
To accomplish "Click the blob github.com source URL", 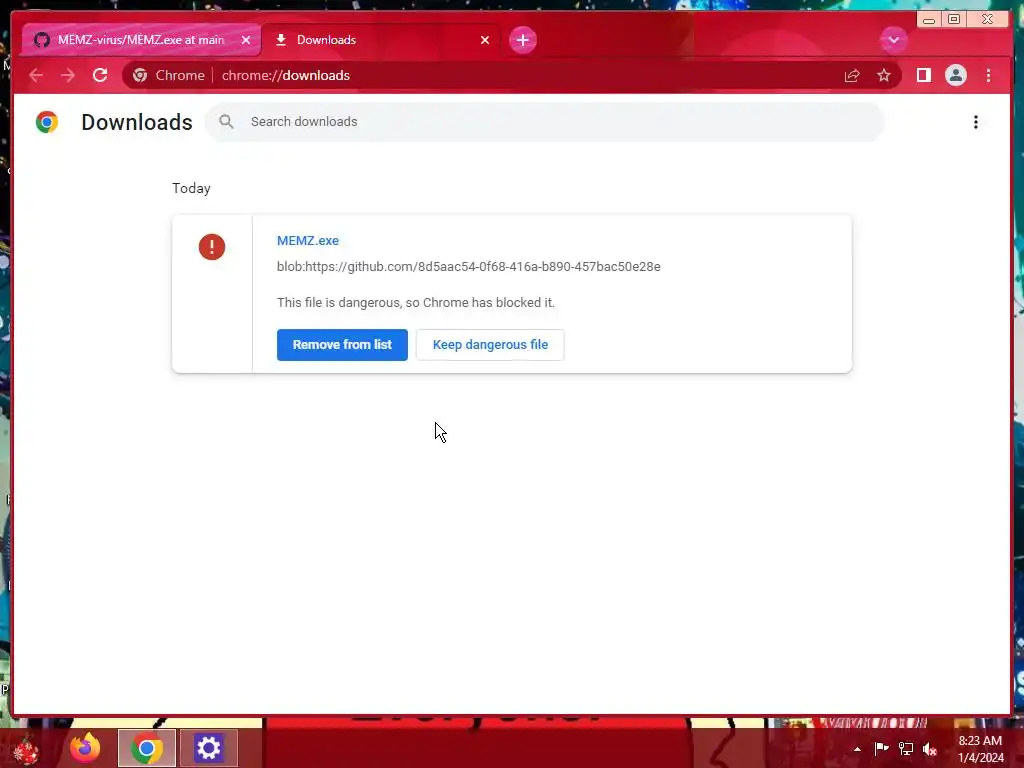I will (468, 266).
